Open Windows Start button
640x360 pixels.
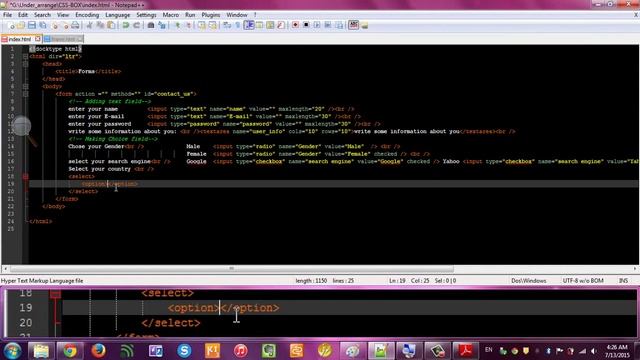[x=12, y=351]
